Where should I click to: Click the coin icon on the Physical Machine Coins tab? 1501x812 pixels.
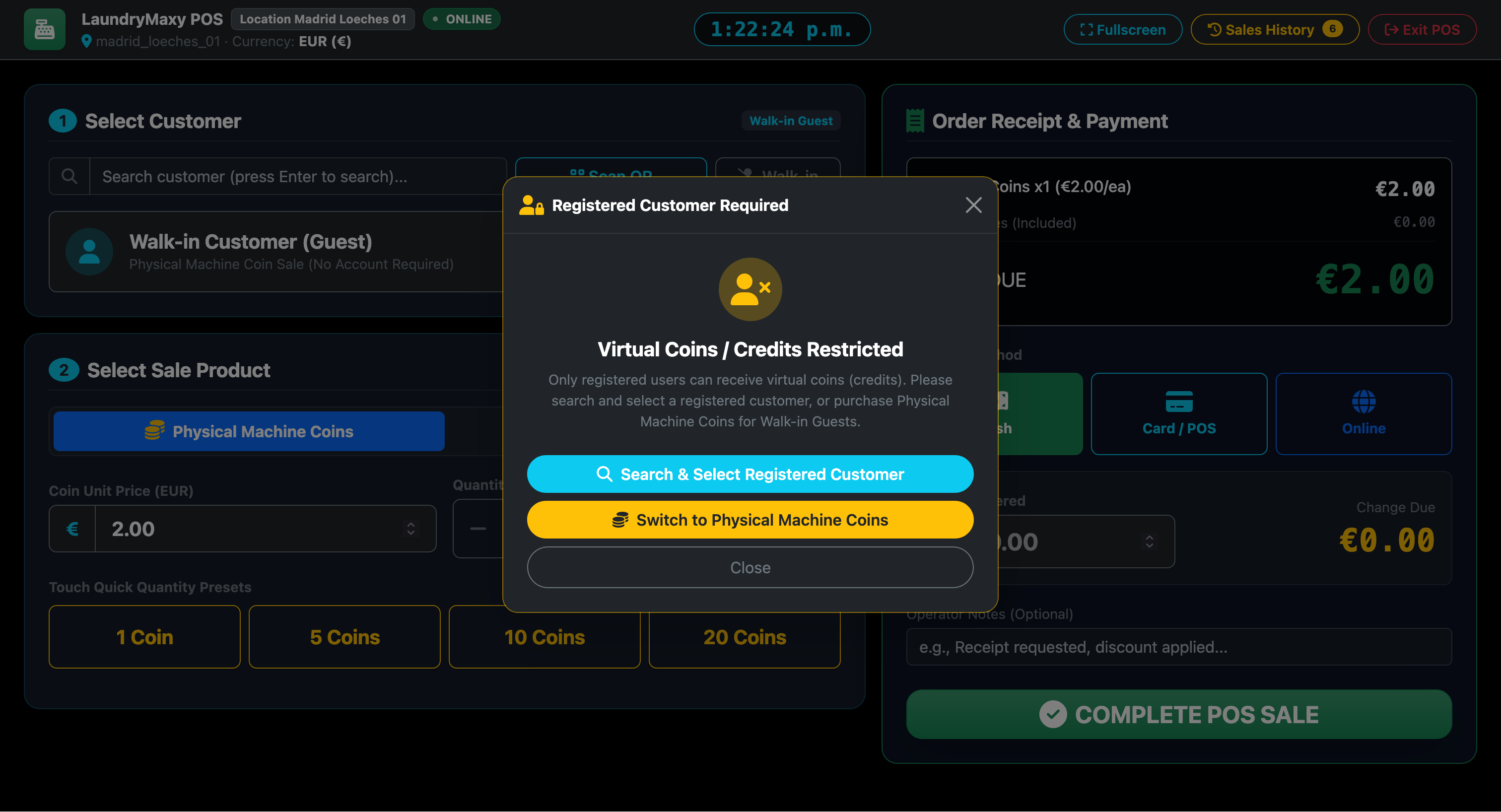tap(154, 430)
